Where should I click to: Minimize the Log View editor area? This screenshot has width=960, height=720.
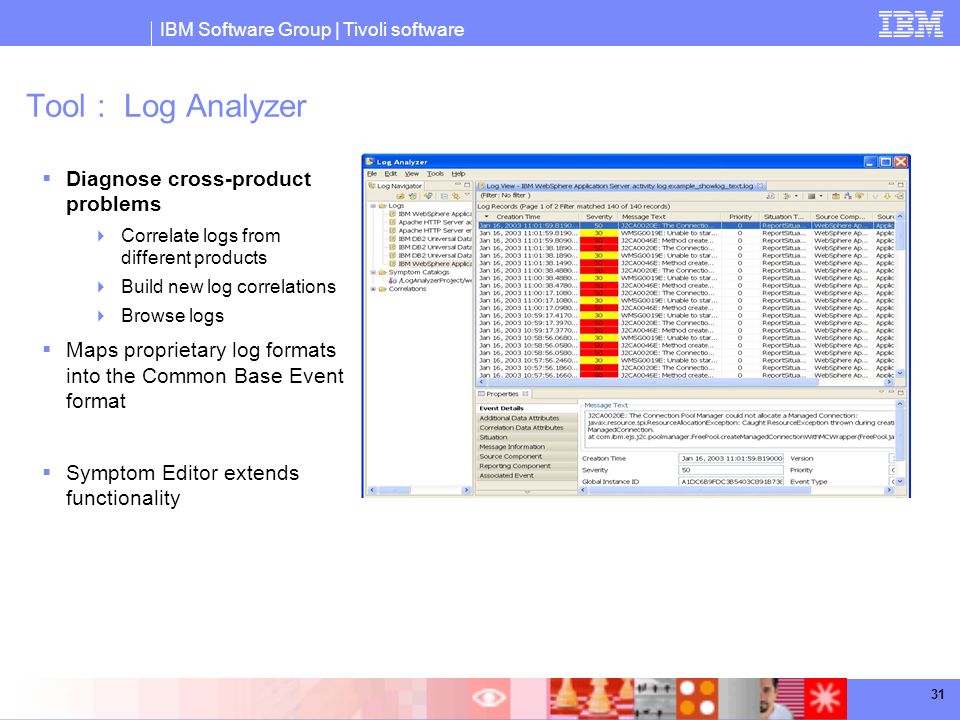[891, 184]
